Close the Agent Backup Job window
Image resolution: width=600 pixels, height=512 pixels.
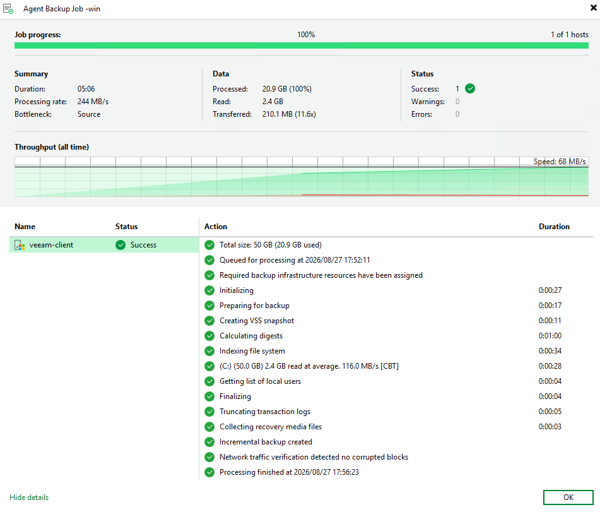[x=593, y=8]
